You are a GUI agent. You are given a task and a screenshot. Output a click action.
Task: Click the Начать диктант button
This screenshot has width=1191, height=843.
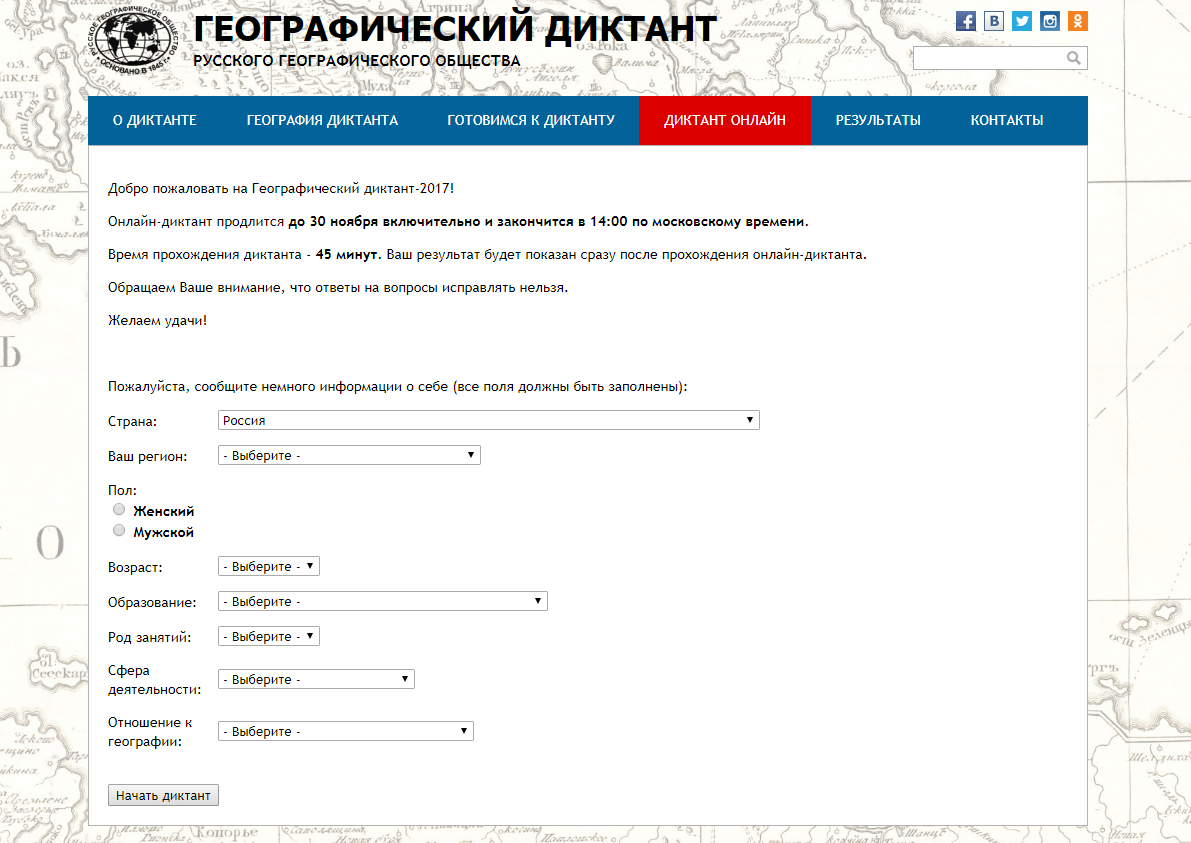(x=163, y=795)
